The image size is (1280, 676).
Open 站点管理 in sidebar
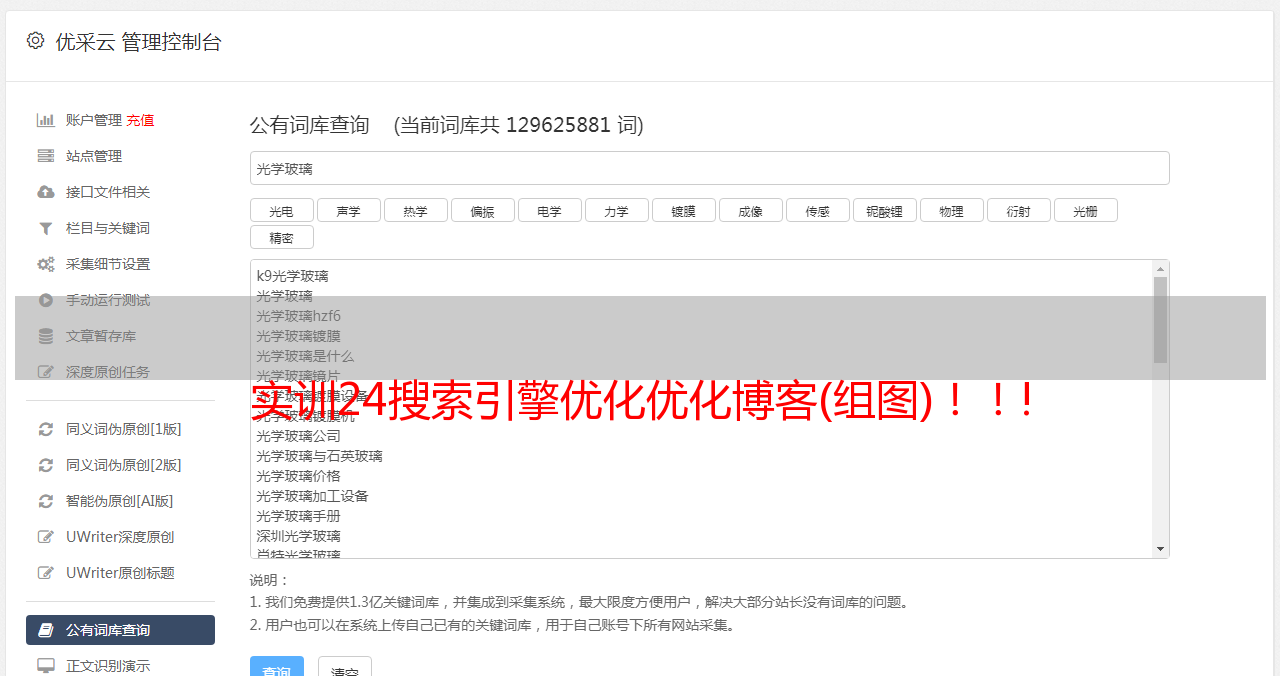coord(94,156)
